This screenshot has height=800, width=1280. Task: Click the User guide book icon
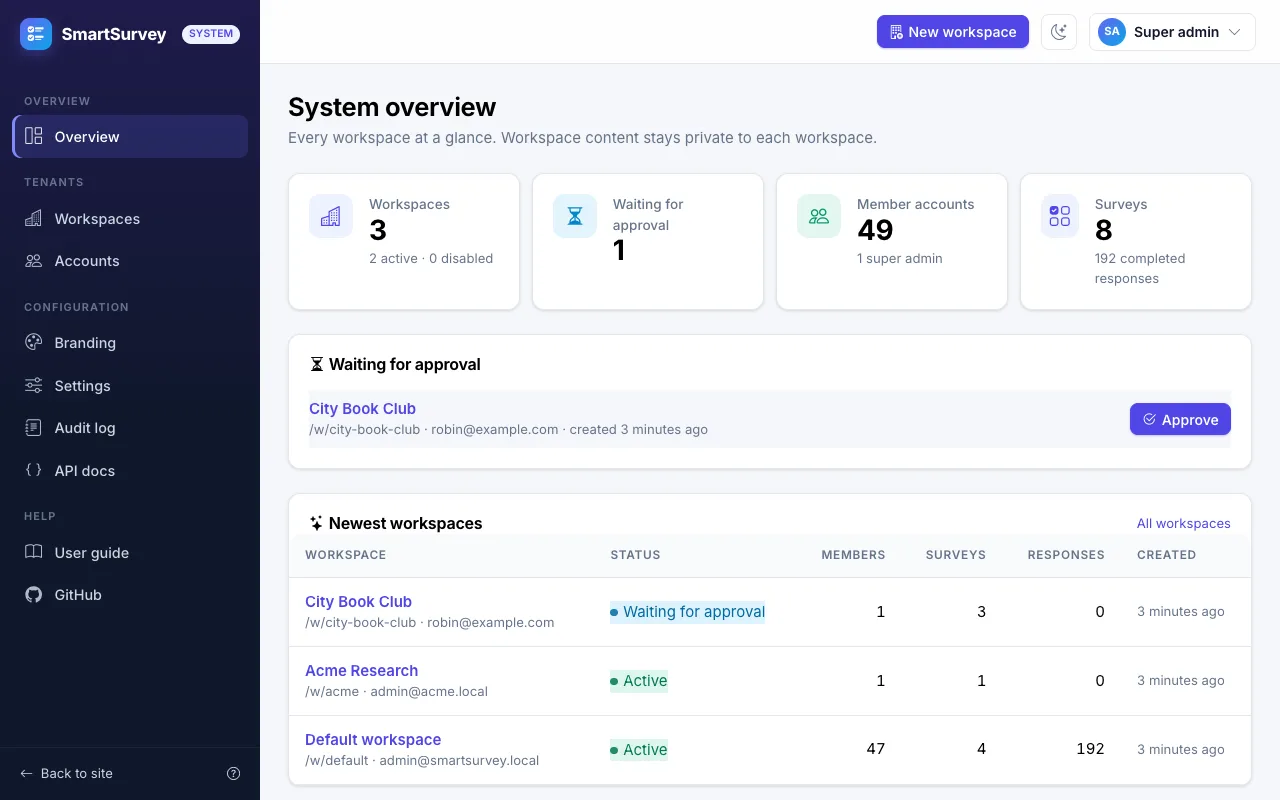point(33,552)
